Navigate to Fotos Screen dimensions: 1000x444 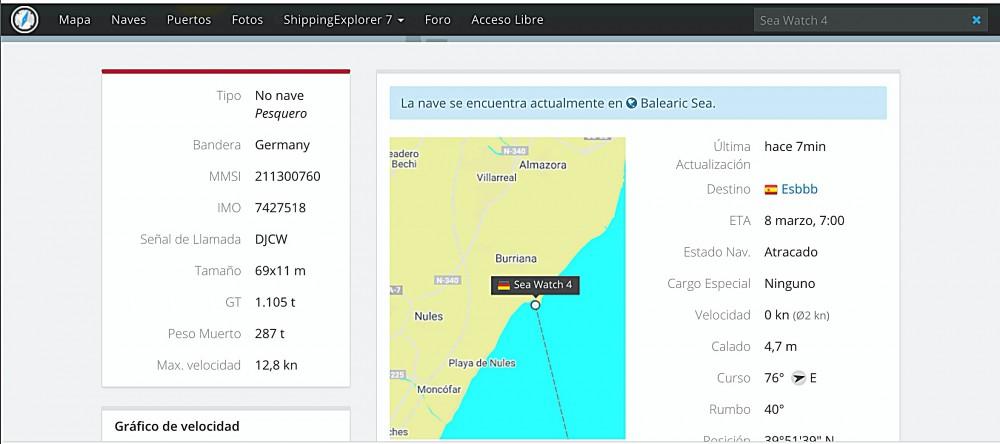tap(247, 20)
